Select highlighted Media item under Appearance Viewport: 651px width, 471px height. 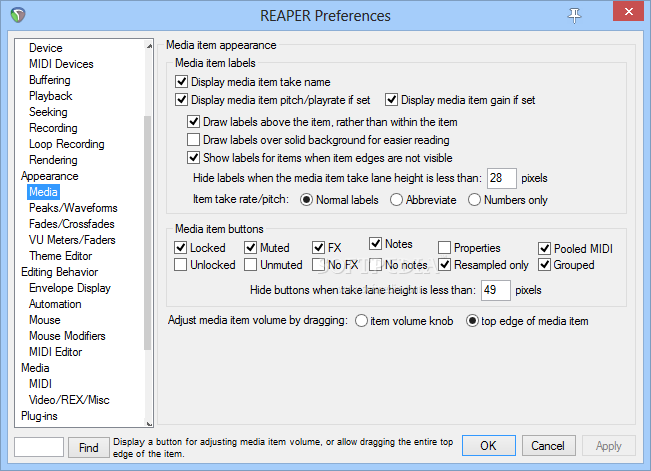(43, 192)
